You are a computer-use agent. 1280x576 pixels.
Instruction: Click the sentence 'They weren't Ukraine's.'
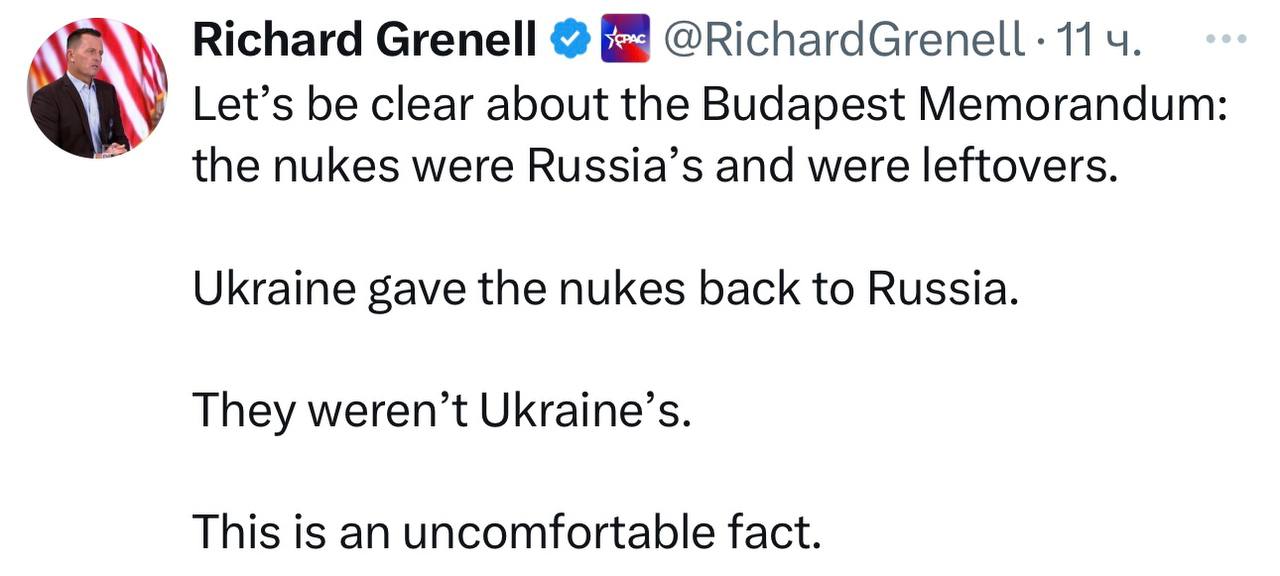(440, 411)
